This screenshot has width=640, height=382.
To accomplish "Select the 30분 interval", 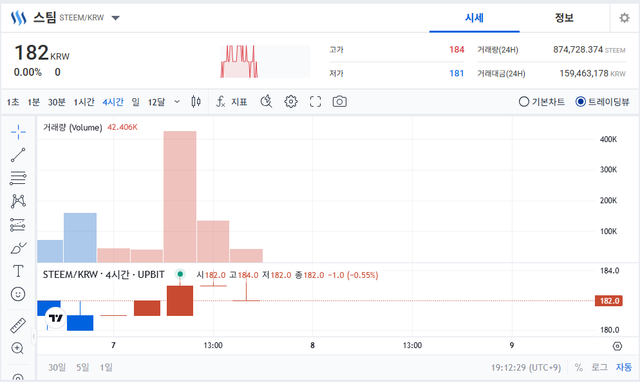I will pyautogui.click(x=56, y=102).
